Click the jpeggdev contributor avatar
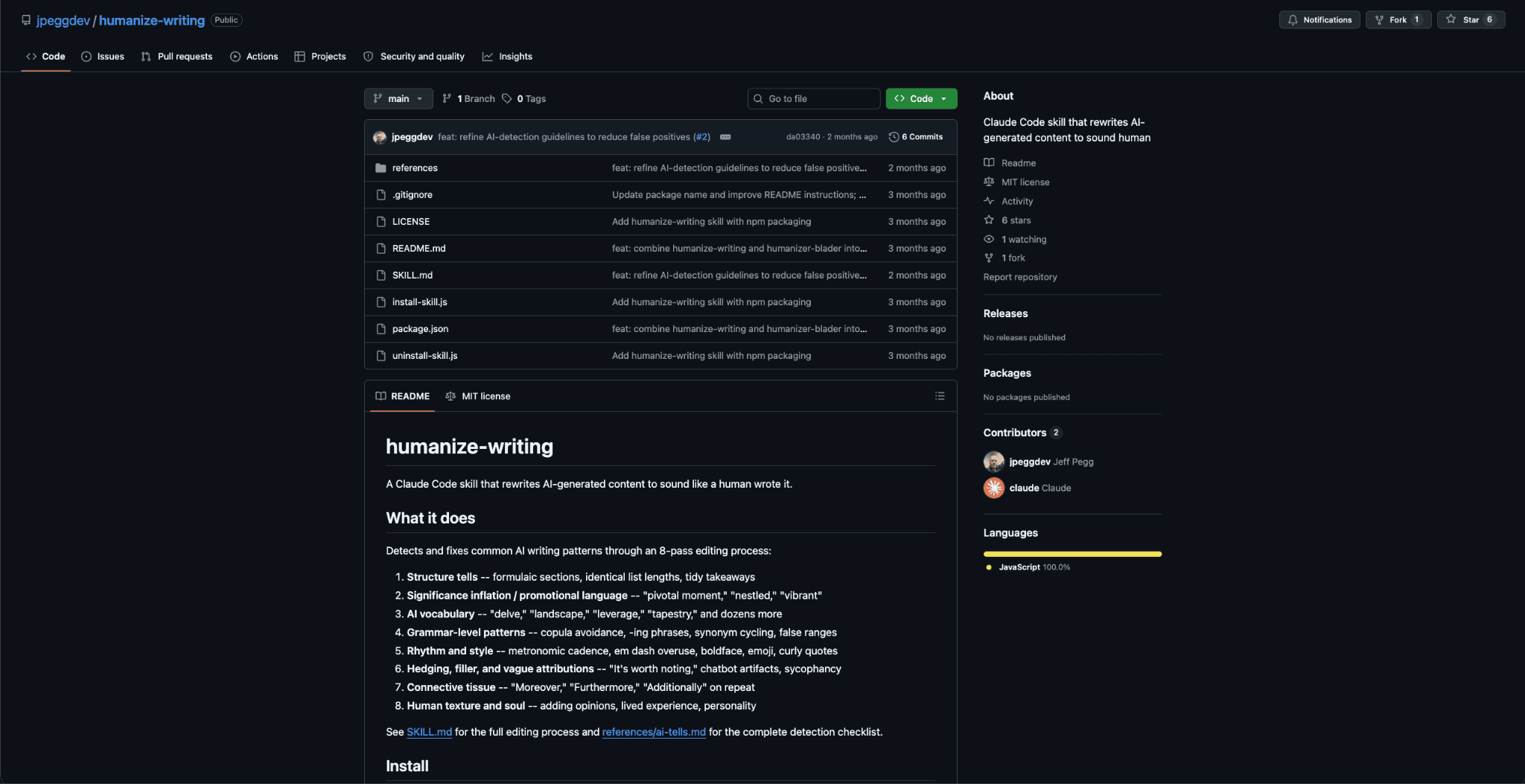 993,462
